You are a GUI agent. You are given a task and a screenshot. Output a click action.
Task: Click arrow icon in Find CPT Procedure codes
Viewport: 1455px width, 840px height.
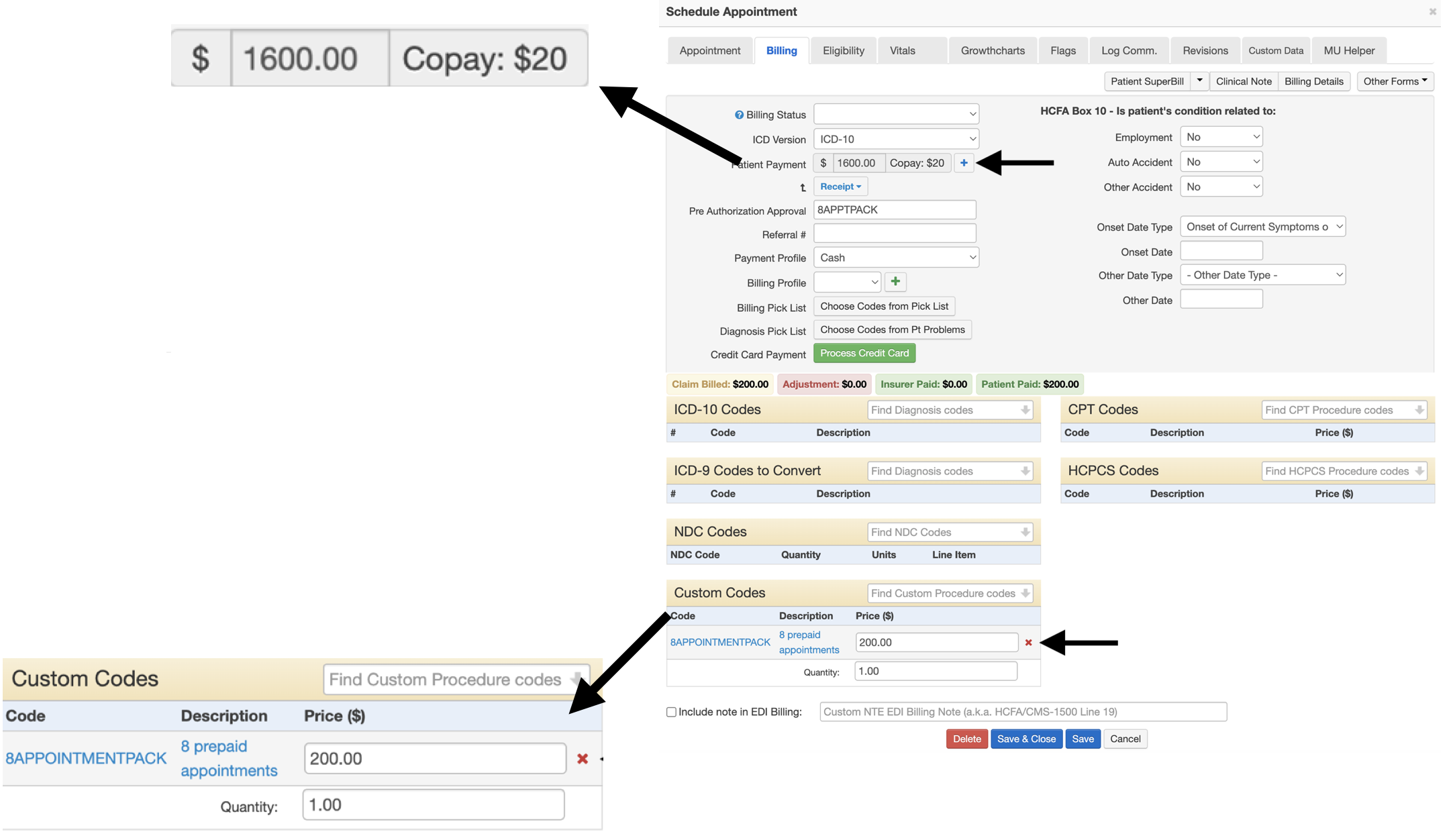point(1419,410)
